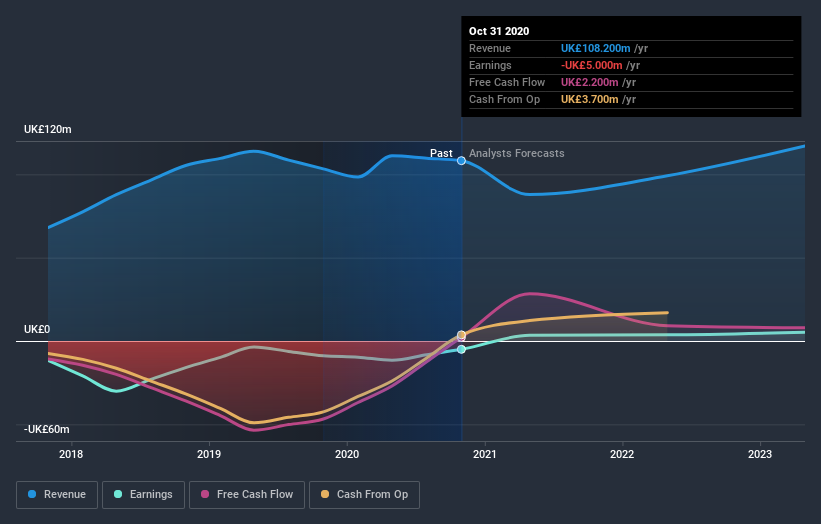Select the Revenue data point marker on the chart
Screen dimensions: 821x524
461,161
